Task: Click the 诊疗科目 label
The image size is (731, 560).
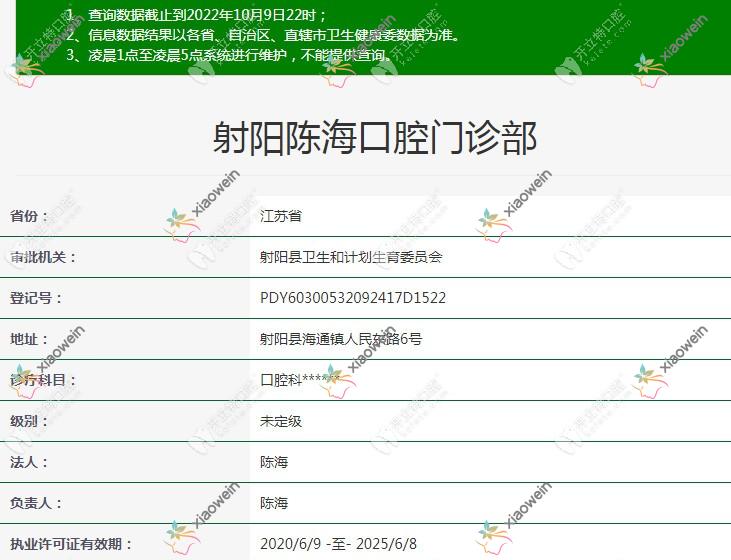Action: 43,380
